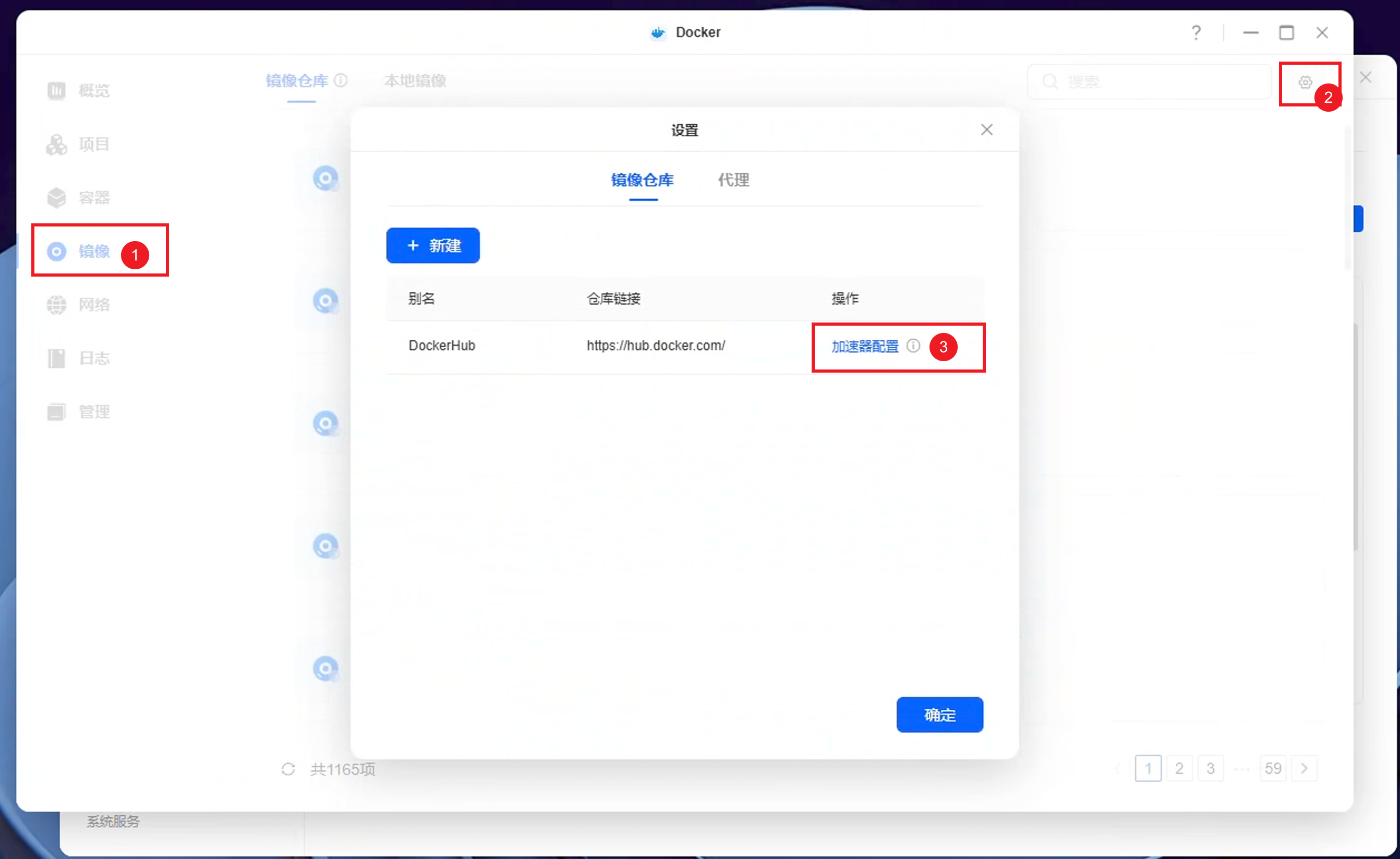1400x859 pixels.
Task: Click the search magnifier icon
Action: pyautogui.click(x=1050, y=82)
